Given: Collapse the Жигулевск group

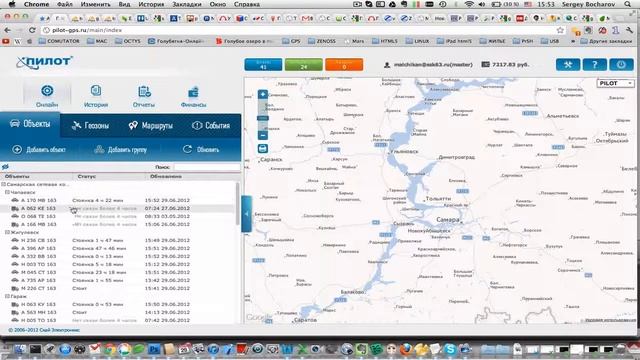Looking at the screenshot, I should (x=7, y=232).
